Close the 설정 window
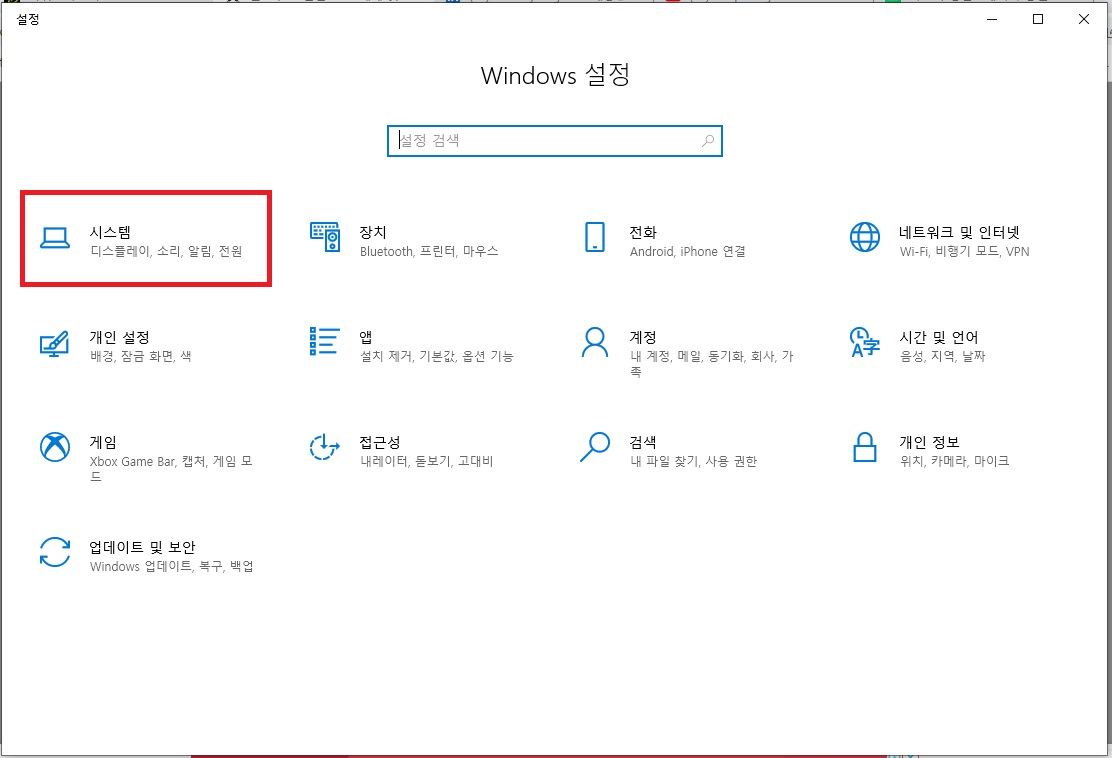Viewport: 1112px width, 758px height. (1084, 19)
